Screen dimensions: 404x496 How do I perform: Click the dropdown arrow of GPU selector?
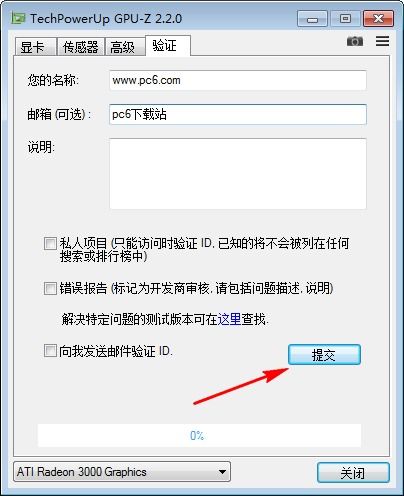point(222,472)
